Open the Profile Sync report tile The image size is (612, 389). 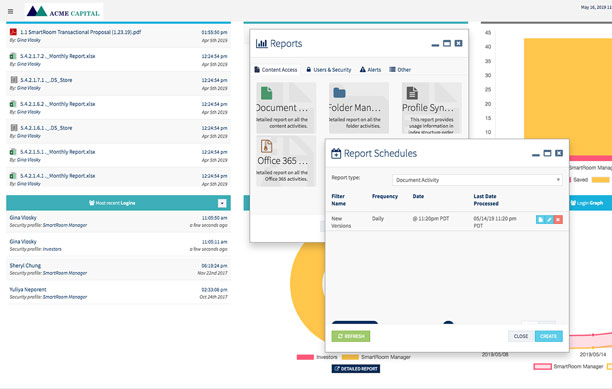coord(431,107)
